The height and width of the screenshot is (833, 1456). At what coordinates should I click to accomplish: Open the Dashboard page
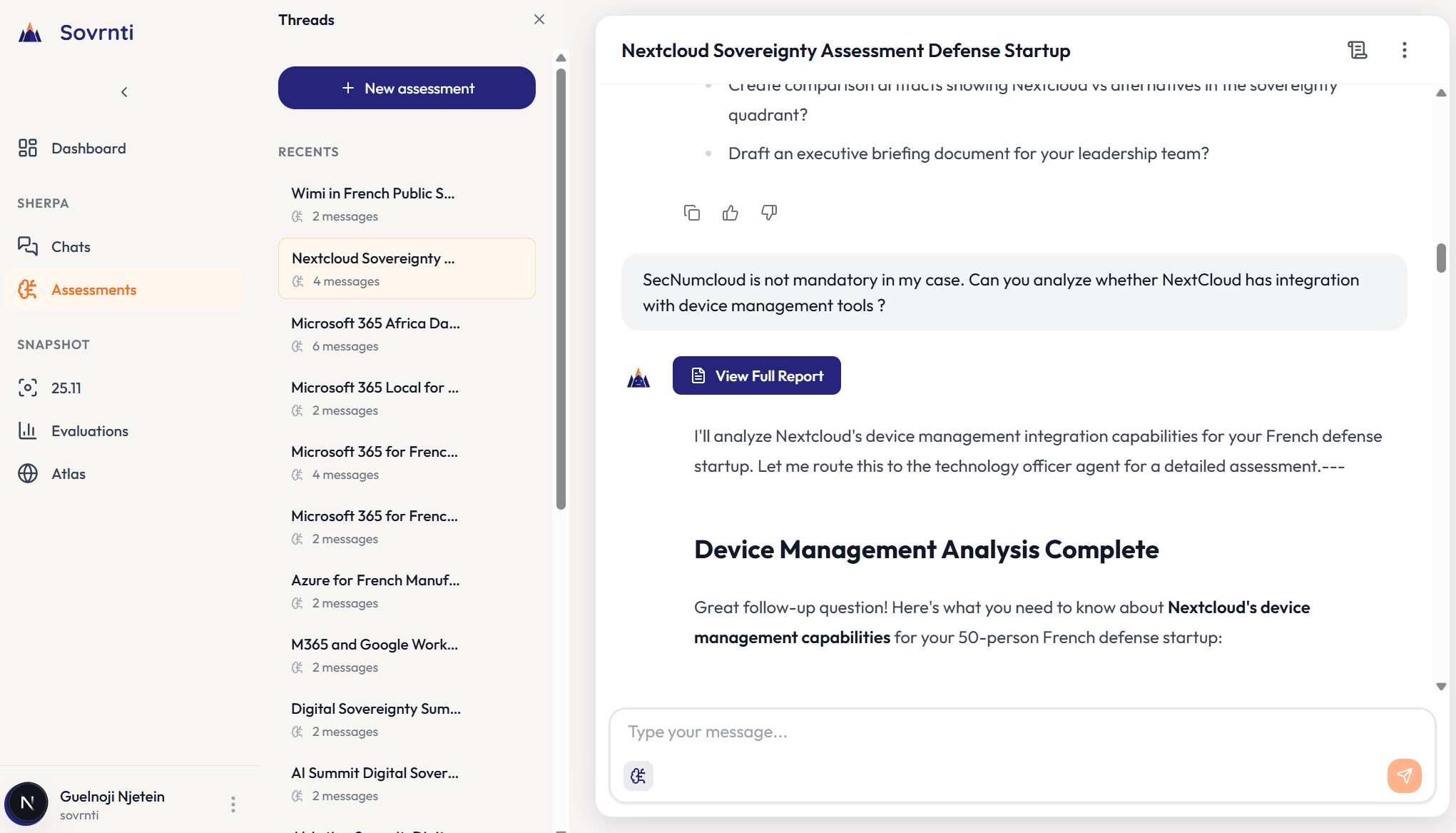[88, 148]
